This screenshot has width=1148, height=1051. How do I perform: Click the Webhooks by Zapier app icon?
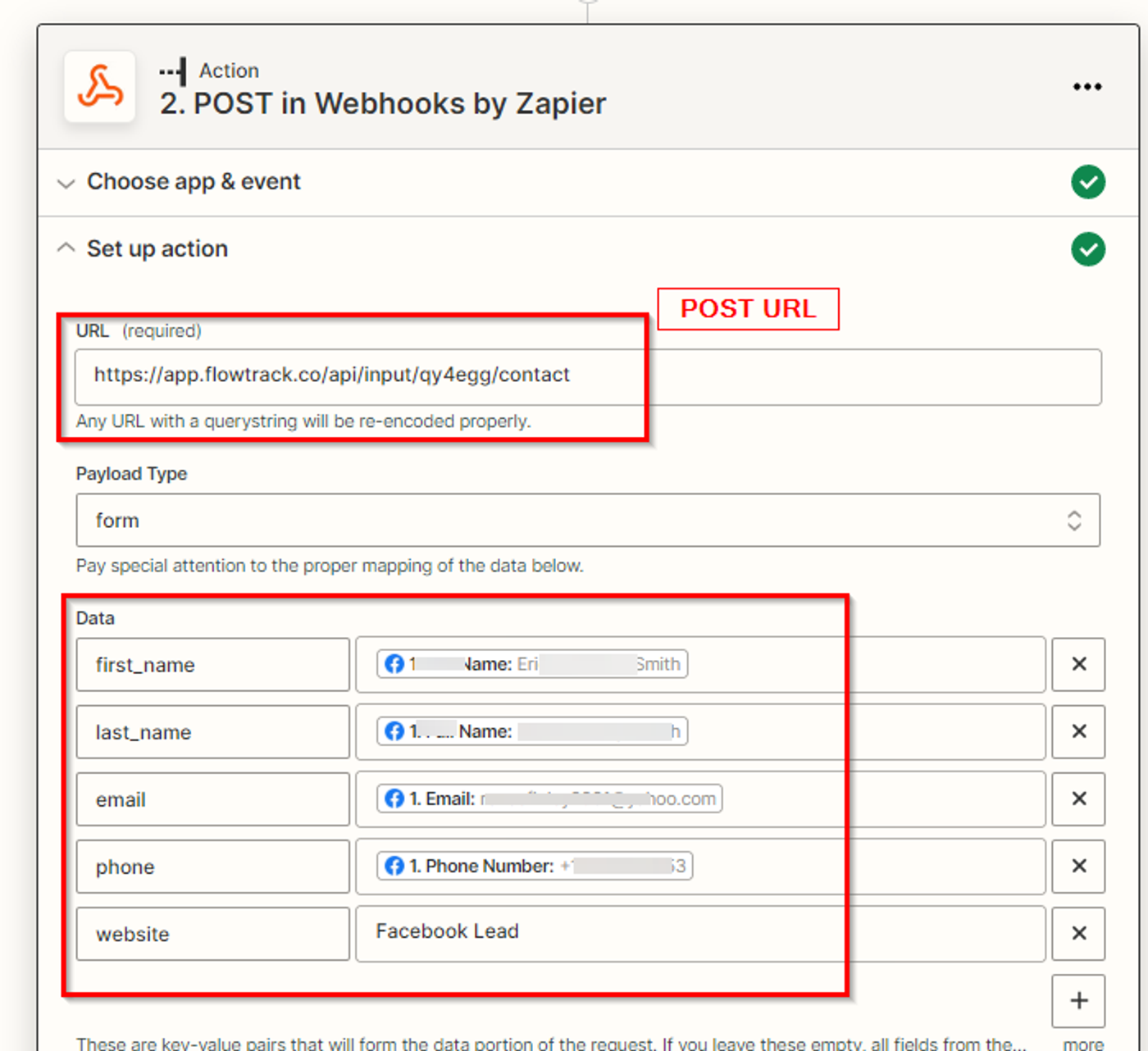tap(100, 87)
